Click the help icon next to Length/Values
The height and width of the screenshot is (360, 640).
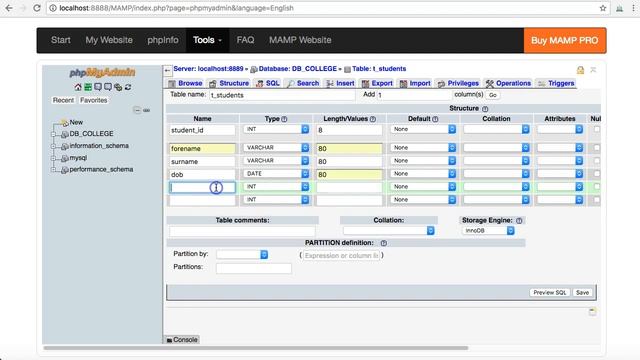pyautogui.click(x=373, y=119)
